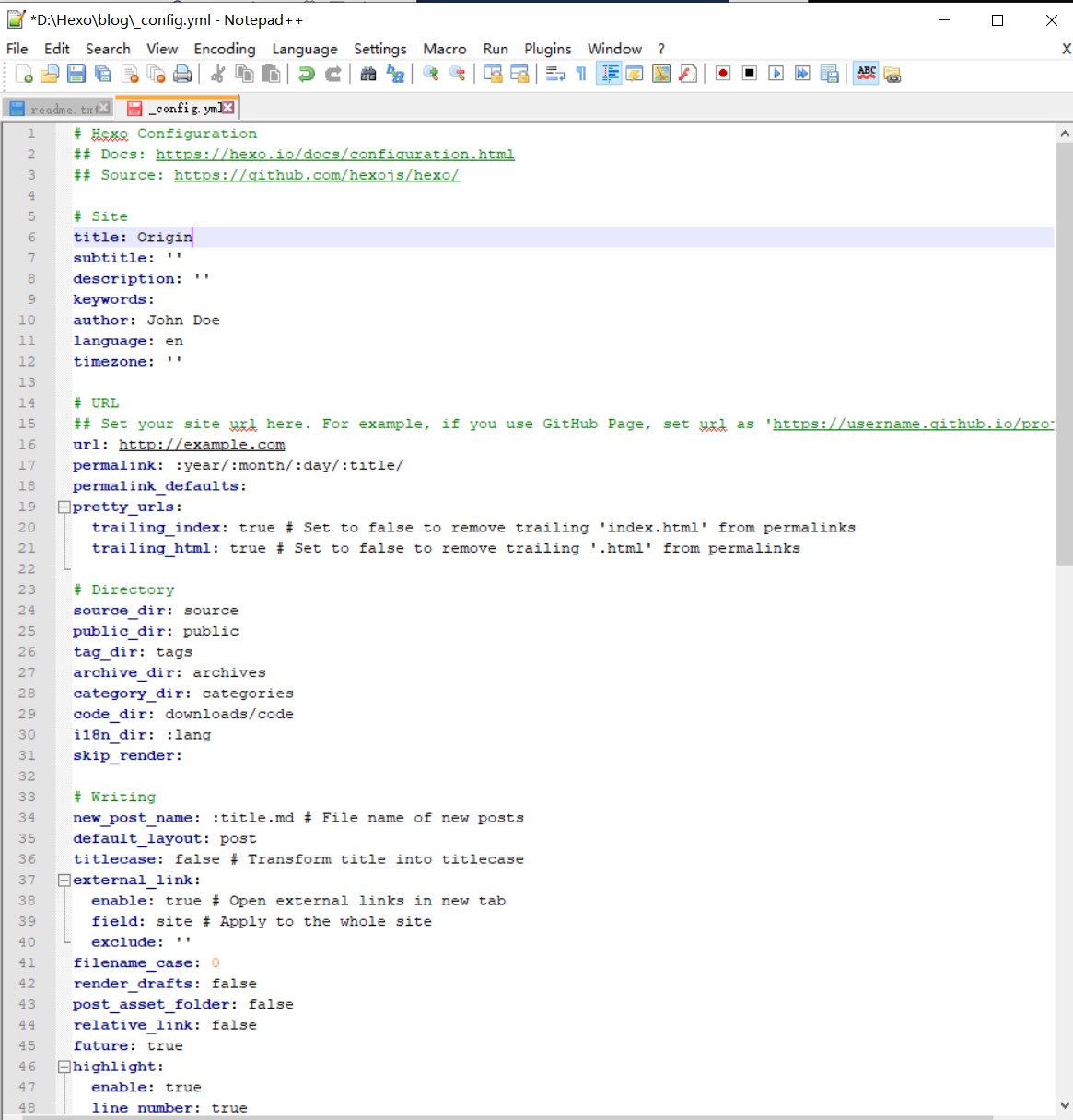
Task: Click the Cut scissors icon
Action: tap(218, 75)
